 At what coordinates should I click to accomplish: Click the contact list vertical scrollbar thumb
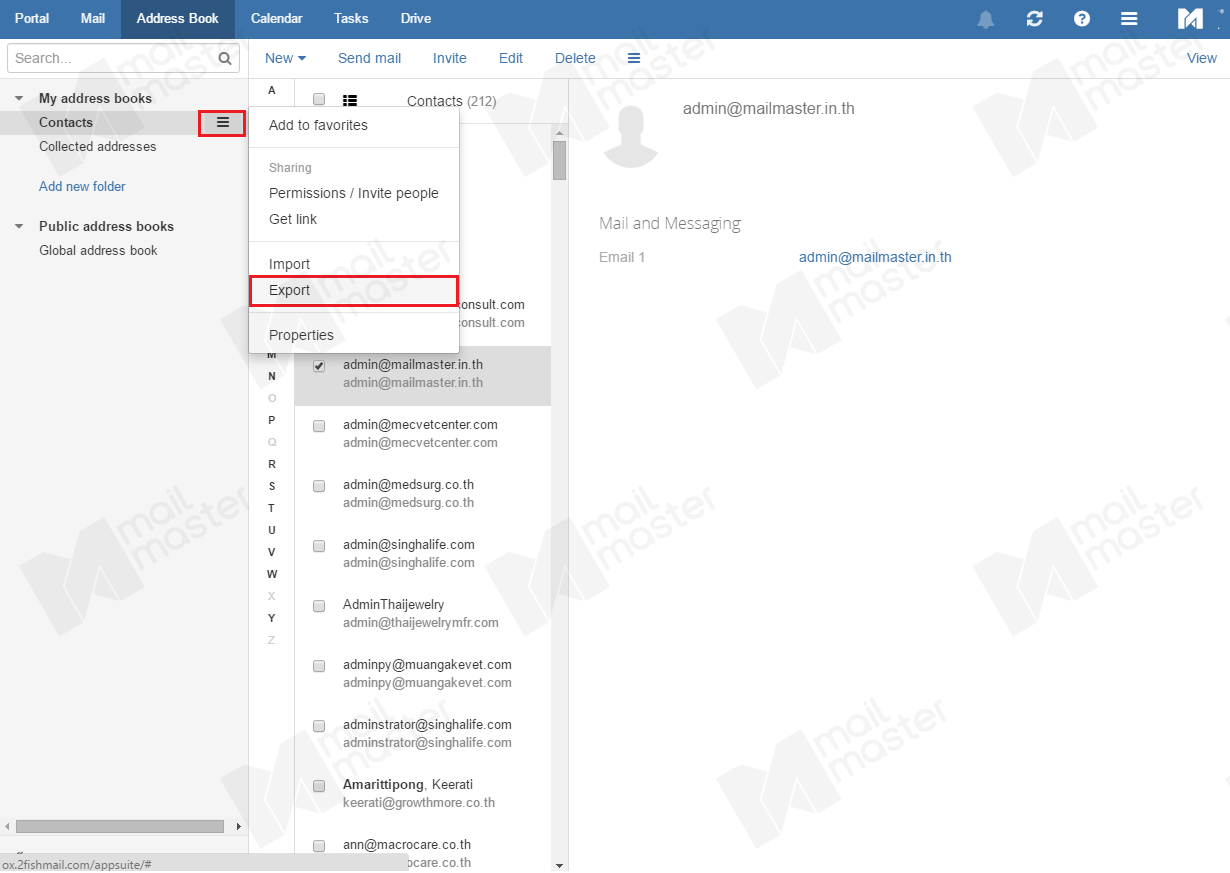[x=559, y=160]
